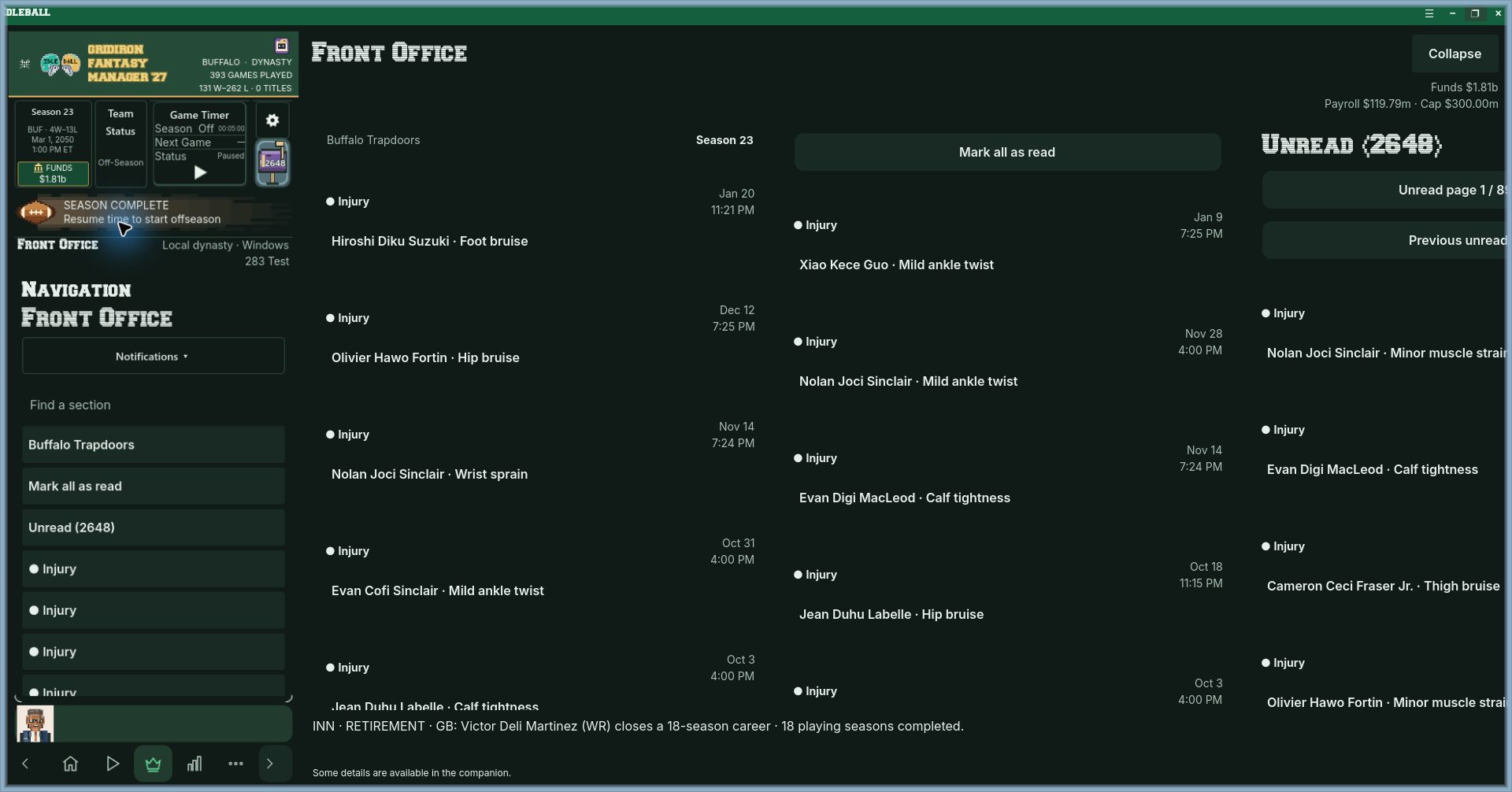The height and width of the screenshot is (792, 1512).
Task: Click the Victor Deli Martinez retirement ticker
Action: click(x=638, y=726)
